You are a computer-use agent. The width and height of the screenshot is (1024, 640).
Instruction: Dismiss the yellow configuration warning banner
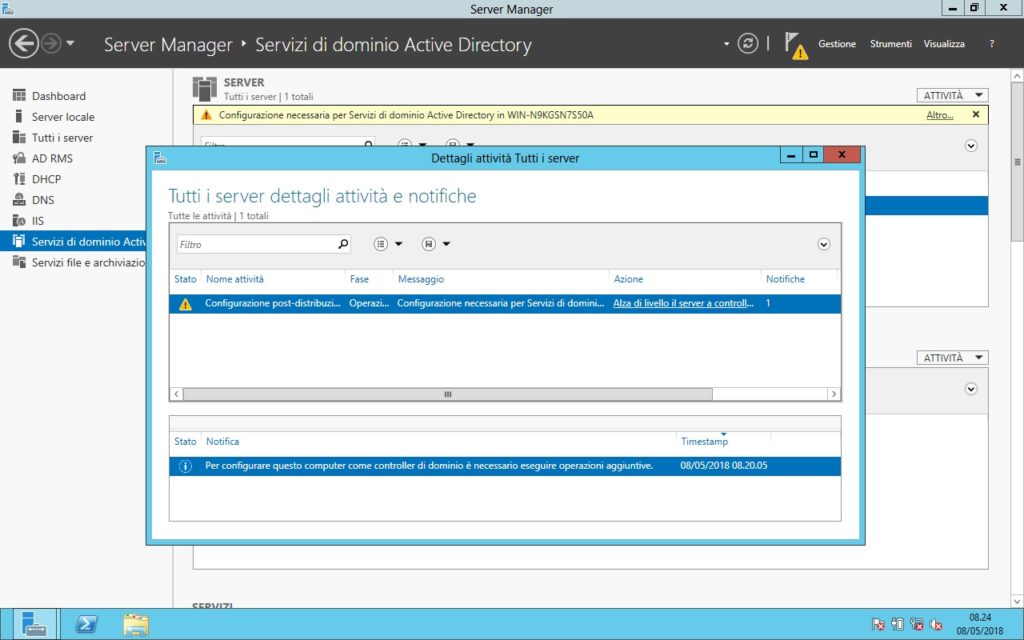[x=976, y=114]
